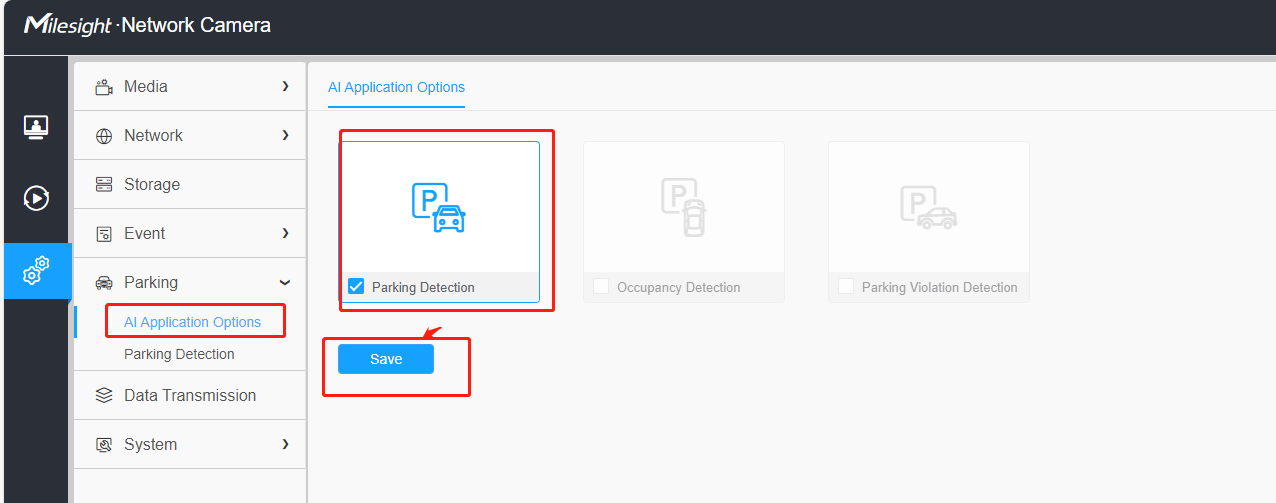Click the Storage drive icon
Screen dimensions: 1276x503
coord(104,185)
